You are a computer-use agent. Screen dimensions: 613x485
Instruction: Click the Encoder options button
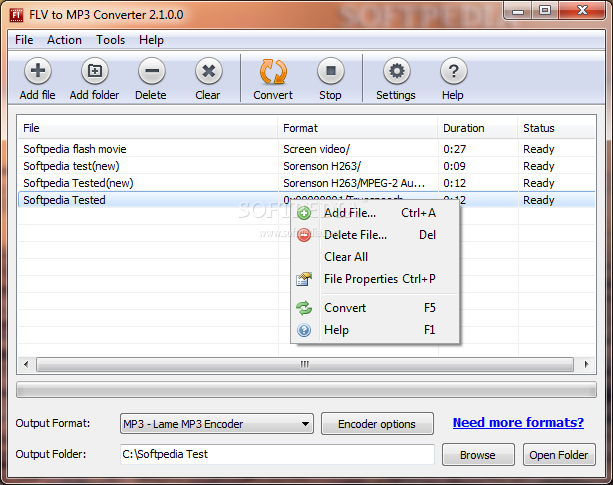[377, 424]
